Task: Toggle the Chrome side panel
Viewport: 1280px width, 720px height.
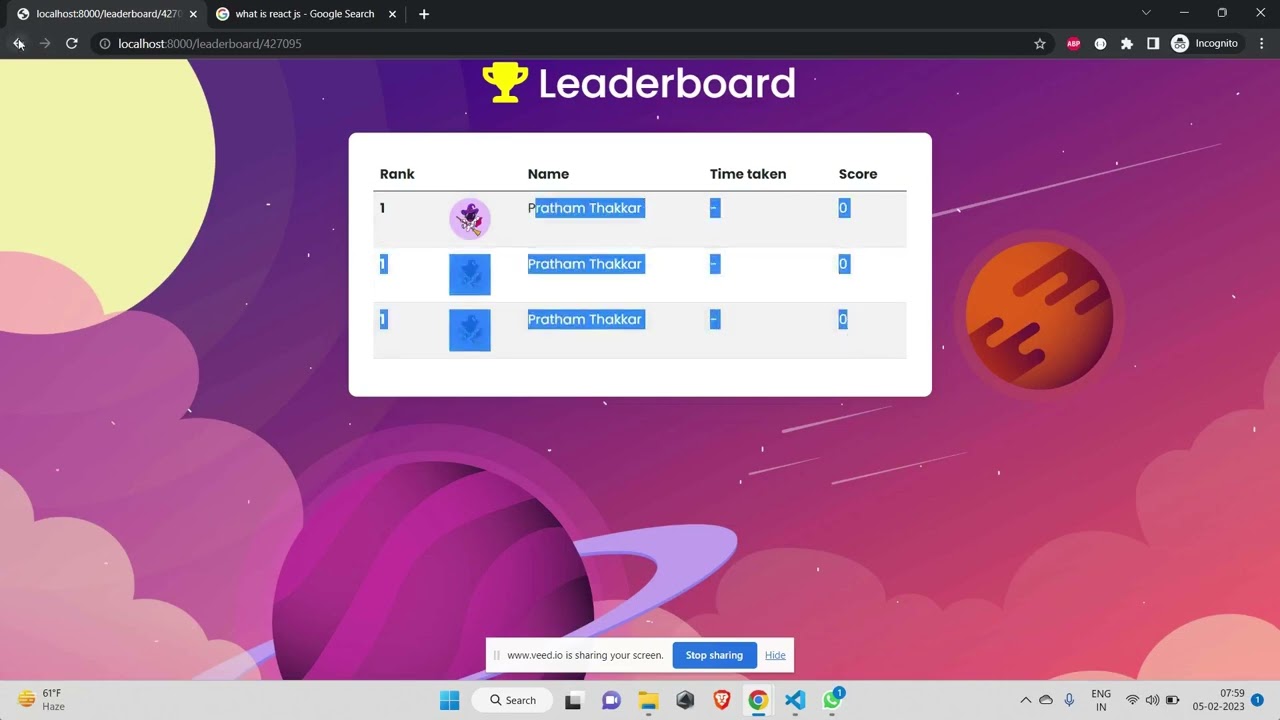Action: point(1153,44)
